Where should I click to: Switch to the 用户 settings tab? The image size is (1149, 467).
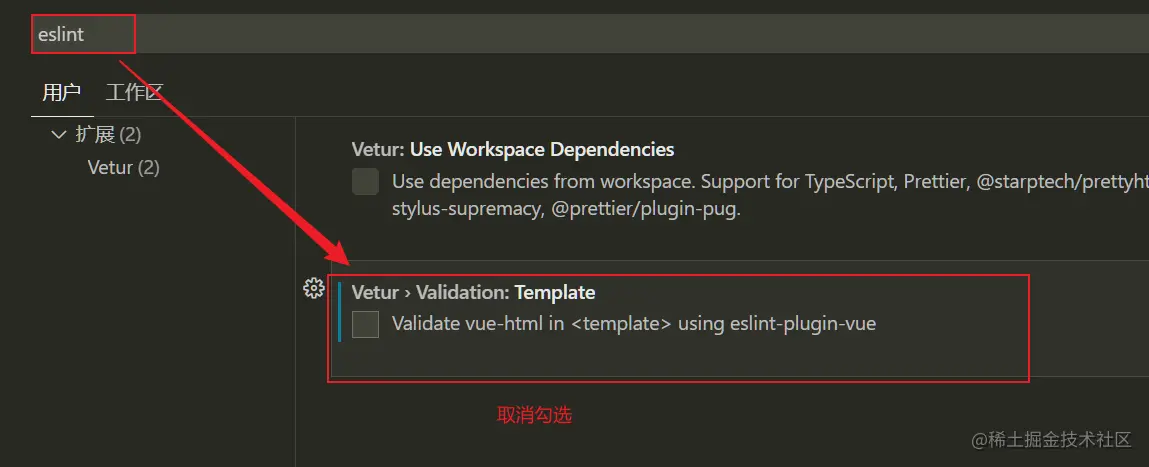61,93
